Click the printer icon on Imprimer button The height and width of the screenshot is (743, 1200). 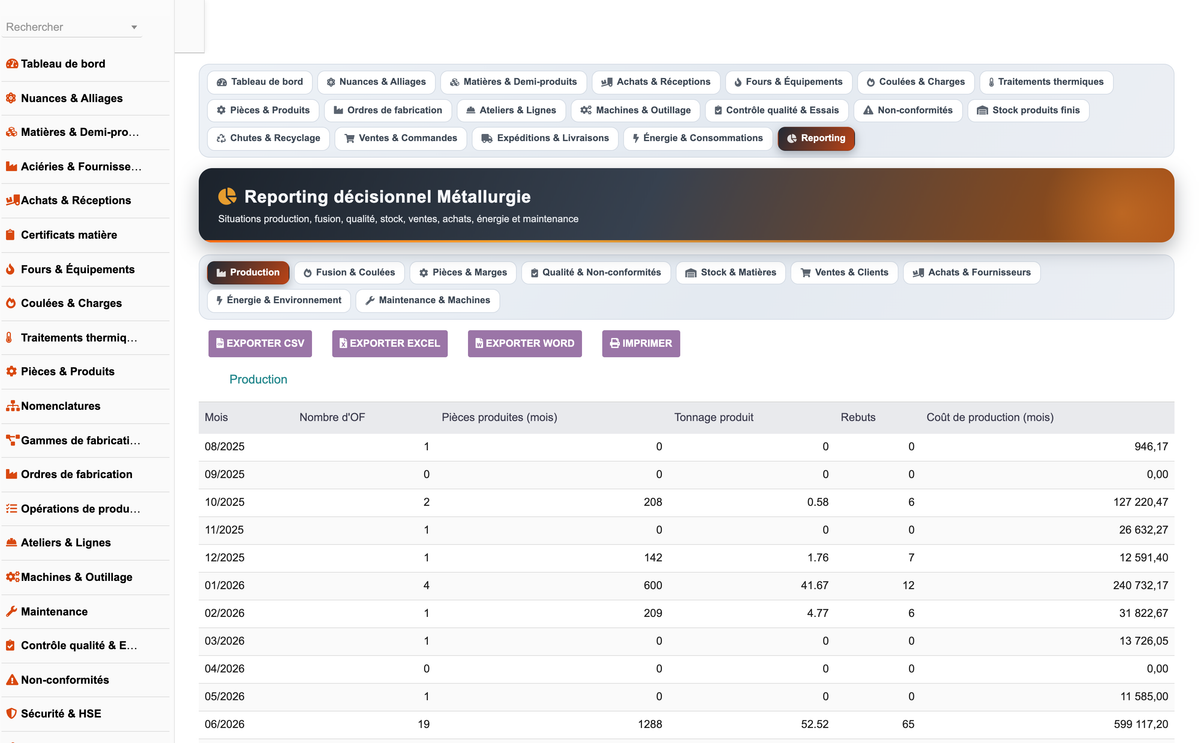pos(615,343)
